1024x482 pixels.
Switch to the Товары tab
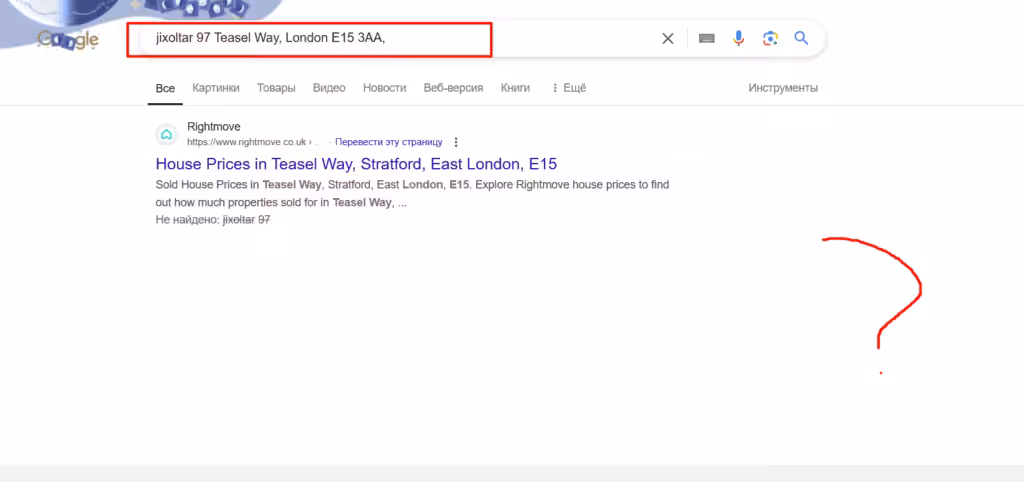(x=276, y=88)
